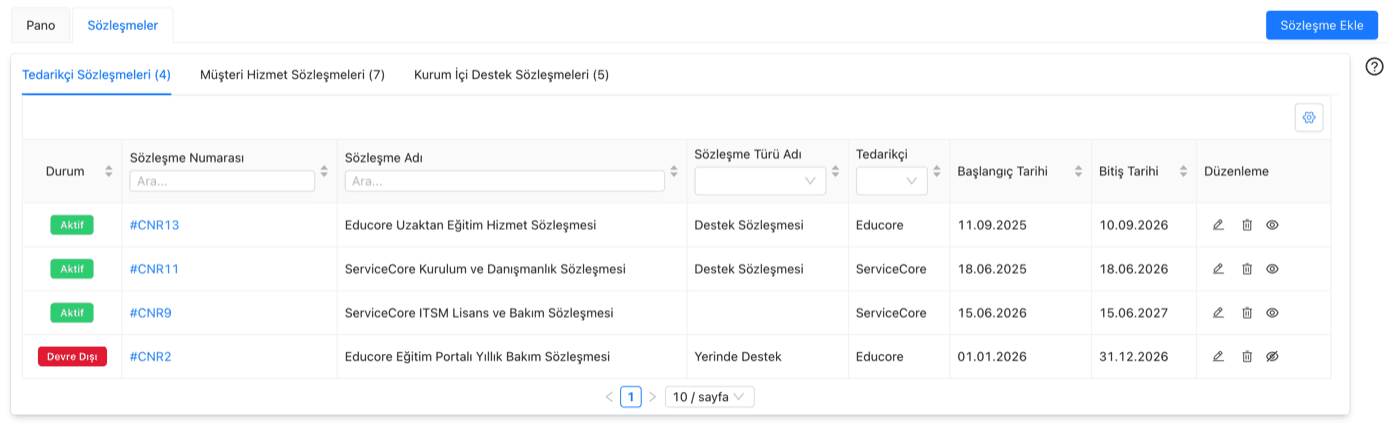This screenshot has width=1400, height=439.
Task: Delete contract #CNR13 with trash icon
Action: point(1247,225)
